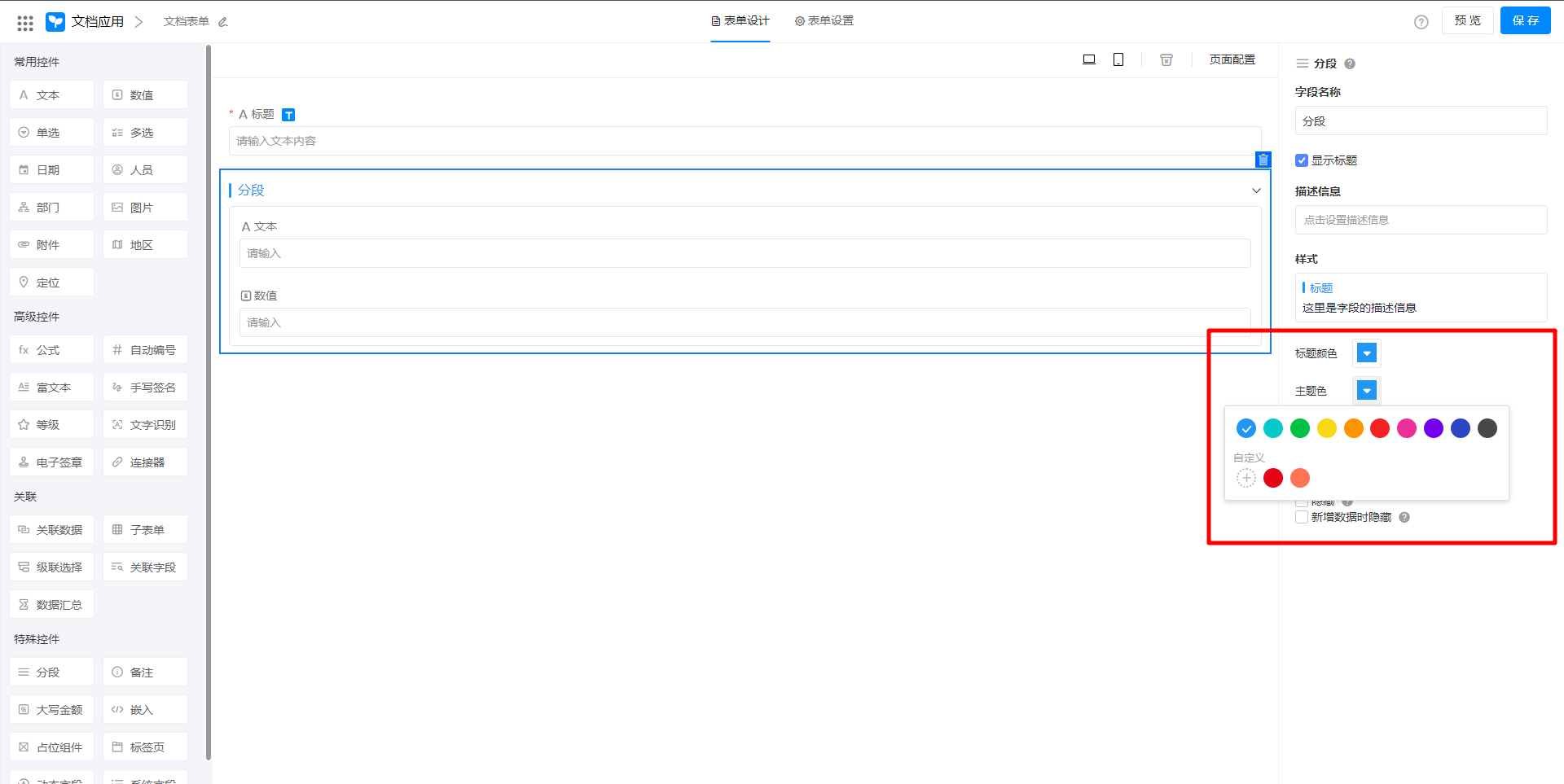Delete the selected 分段 section

pos(1263,160)
